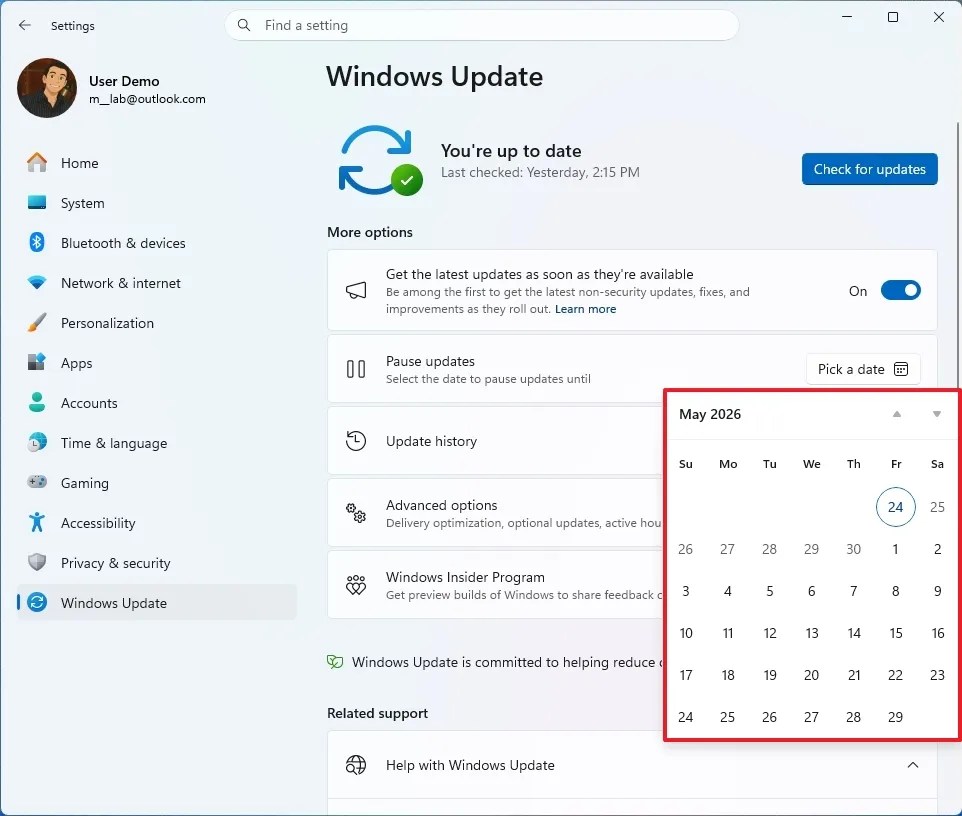Open the Pick a date dropdown
The height and width of the screenshot is (816, 962).
coord(863,369)
